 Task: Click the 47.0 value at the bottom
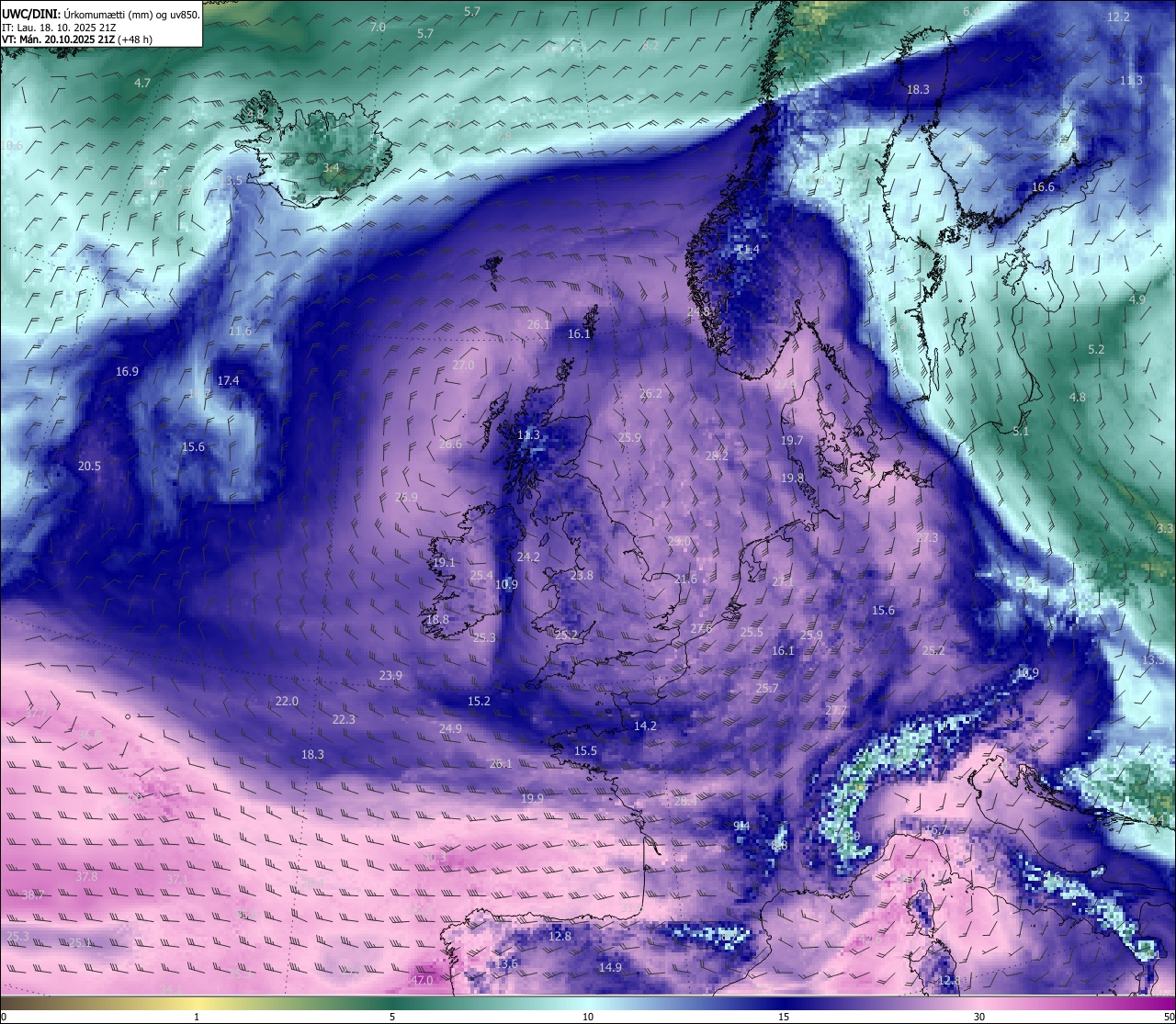coord(422,980)
